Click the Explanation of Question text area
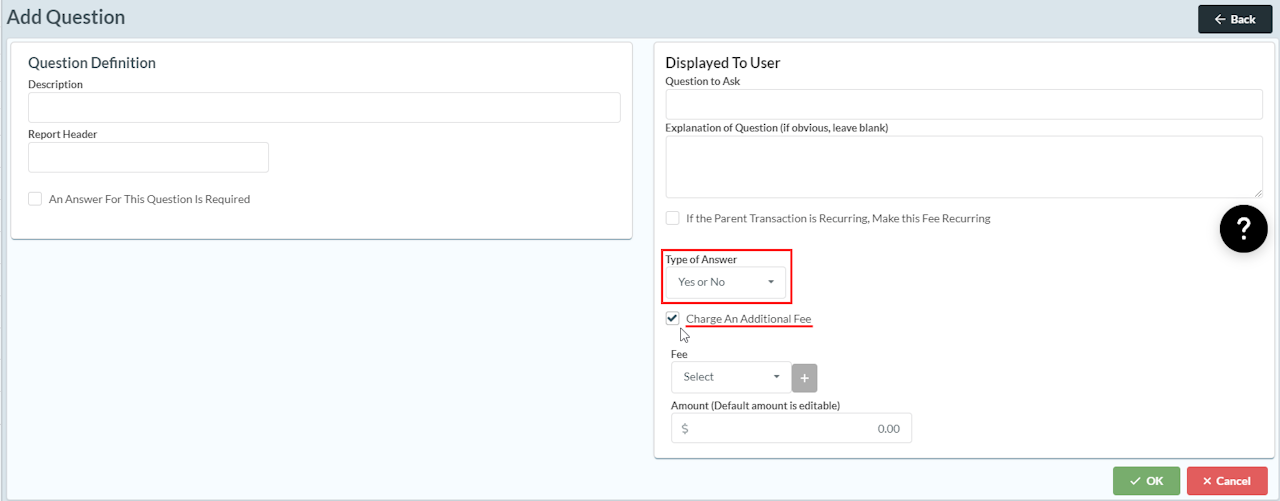Image resolution: width=1280 pixels, height=501 pixels. (x=963, y=167)
